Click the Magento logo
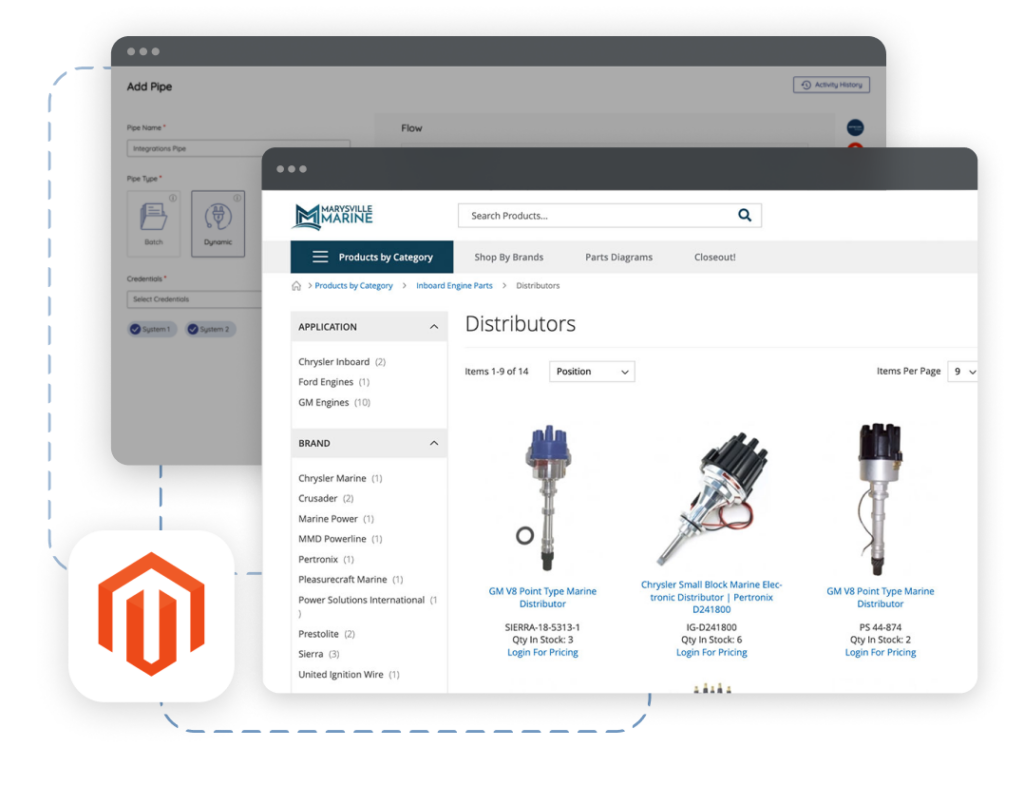 (152, 614)
